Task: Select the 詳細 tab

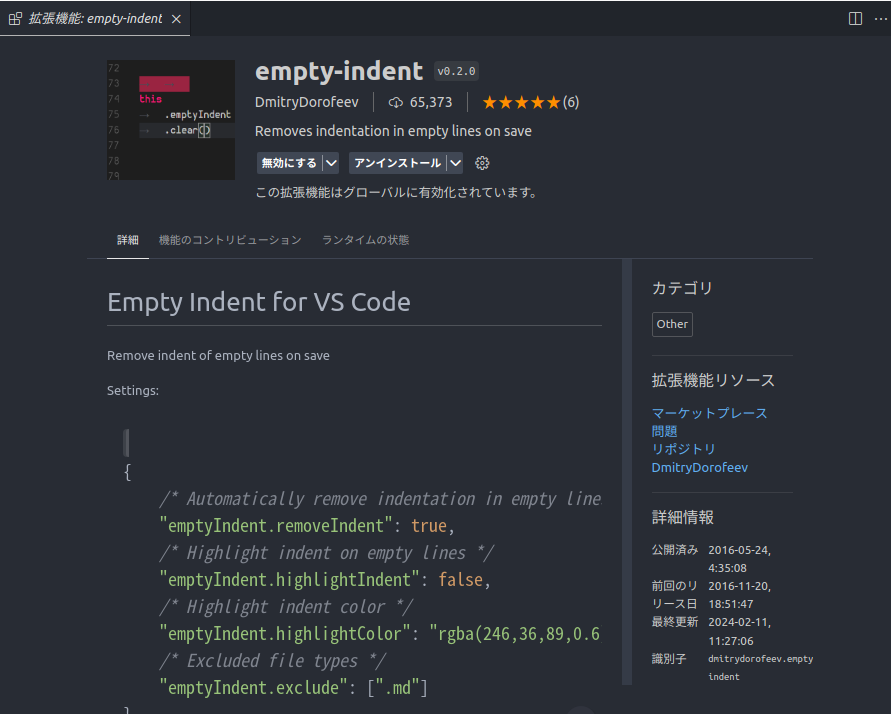Action: 128,240
